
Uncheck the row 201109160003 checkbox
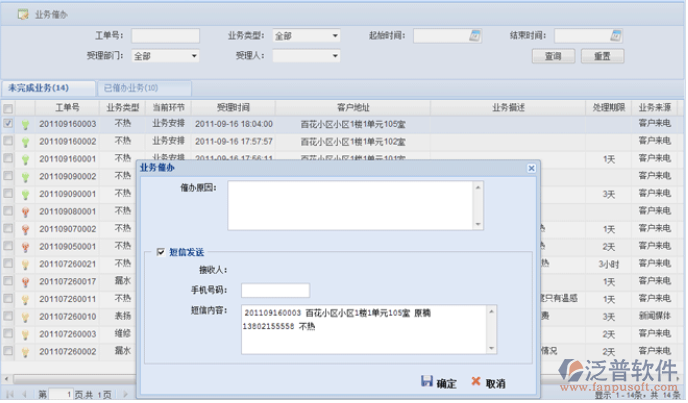(8, 123)
